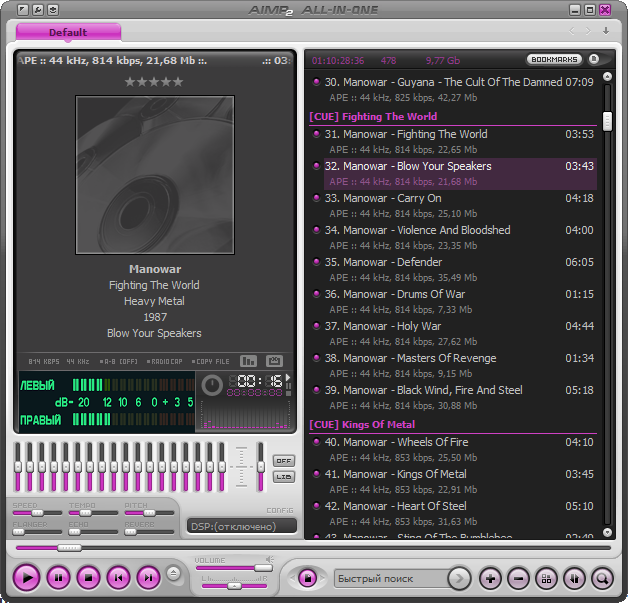Open the third title bar utilities icon
This screenshot has height=603, width=628.
coord(53,10)
